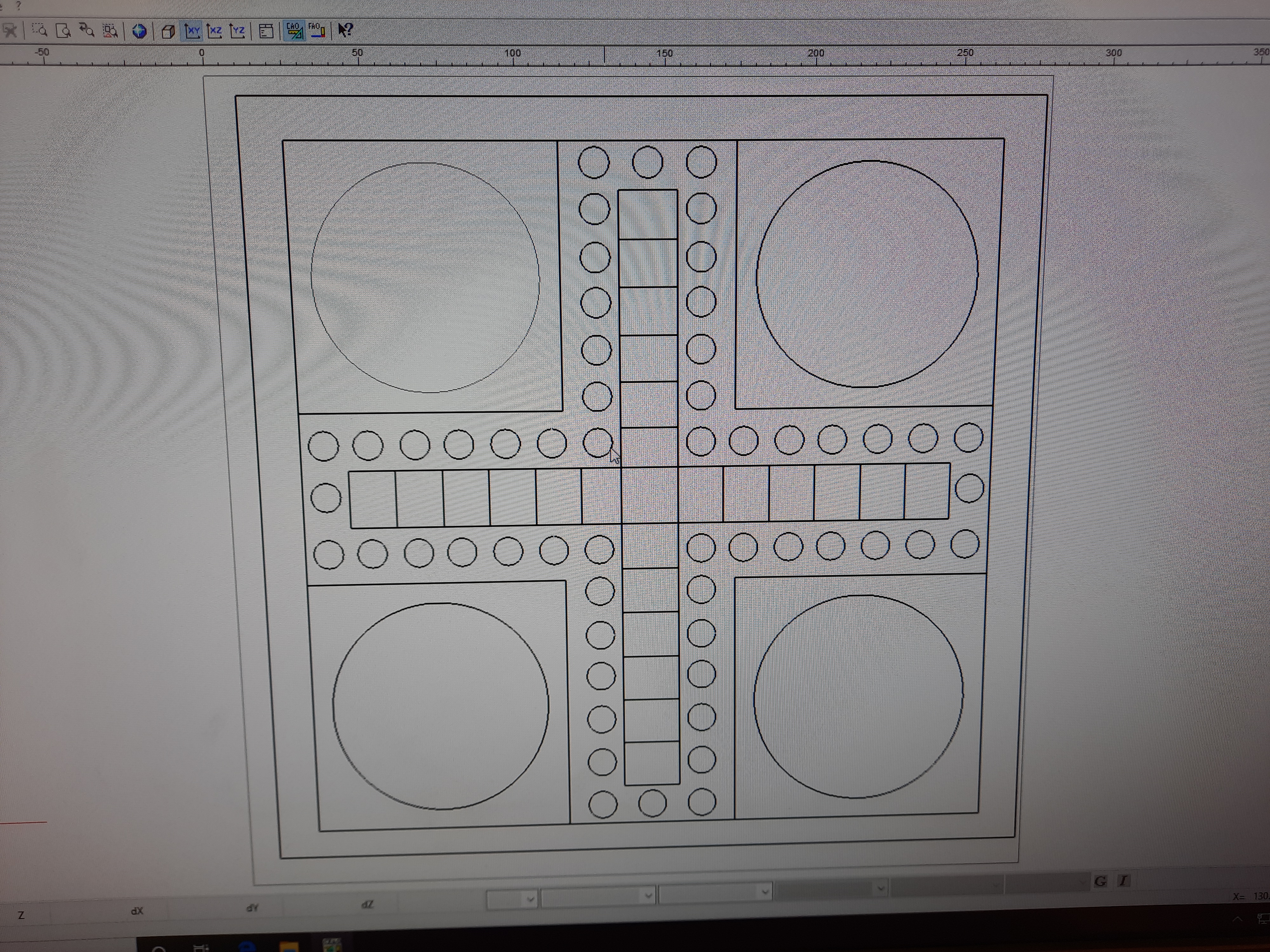Click the context help pointer icon

345,30
